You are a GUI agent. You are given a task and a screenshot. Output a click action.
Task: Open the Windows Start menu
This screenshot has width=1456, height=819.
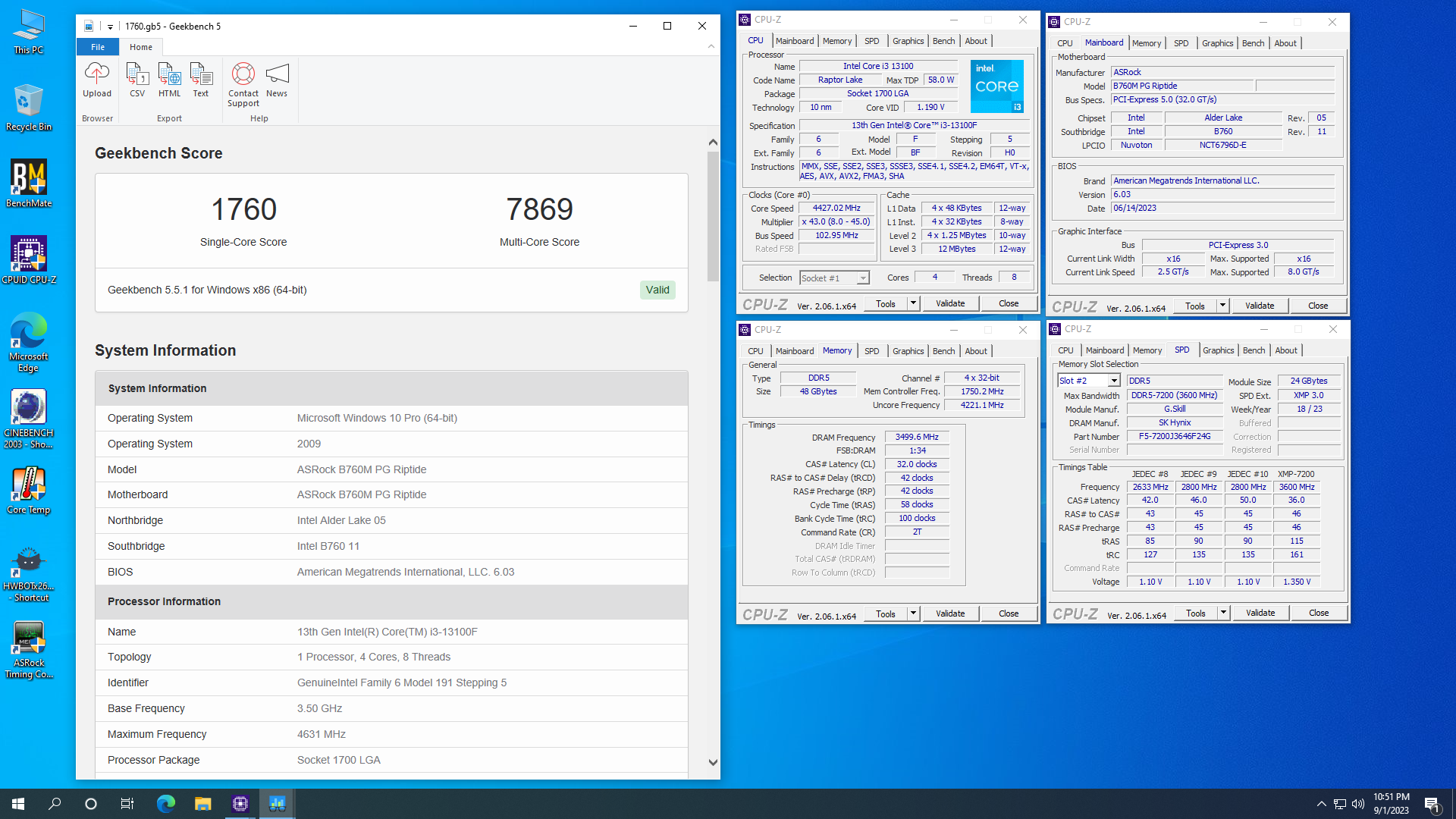(18, 804)
